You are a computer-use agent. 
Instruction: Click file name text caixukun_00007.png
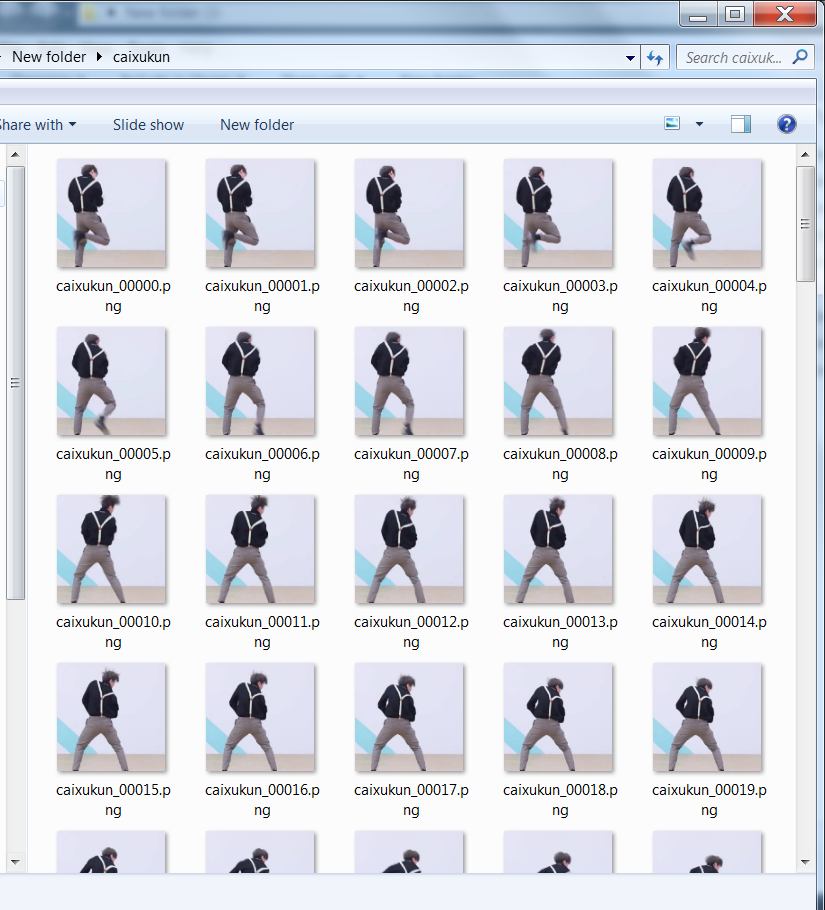411,464
